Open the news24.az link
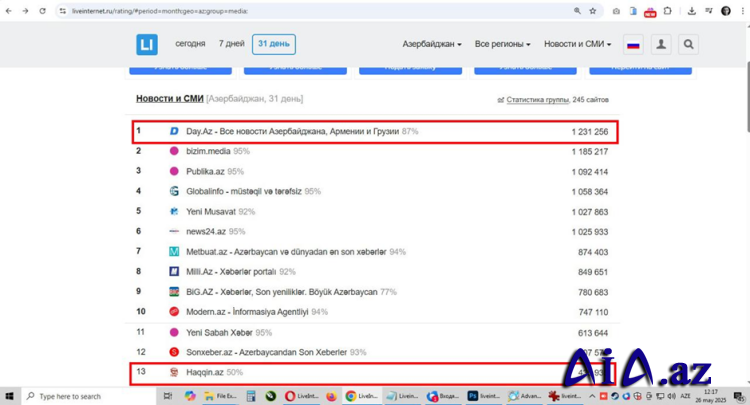Viewport: 750px width, 405px height. [x=206, y=231]
